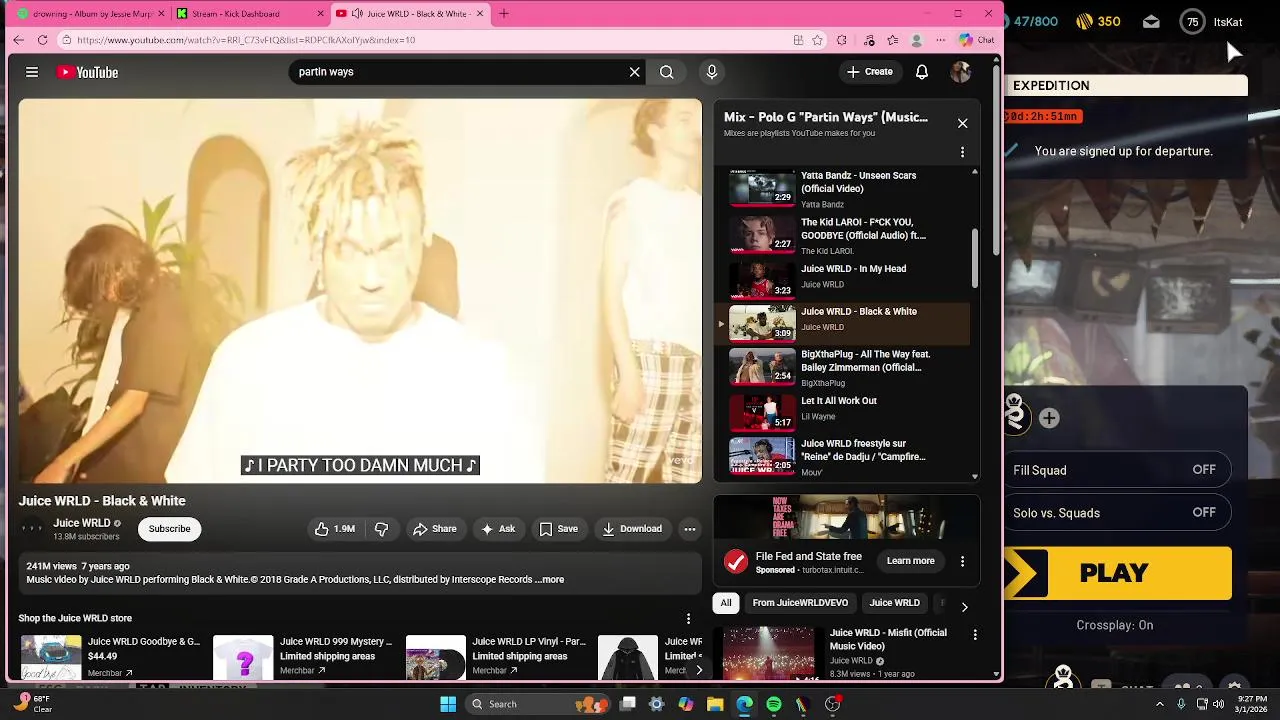This screenshot has height=720, width=1280.
Task: Close the Mix playlist panel
Action: pyautogui.click(x=962, y=123)
